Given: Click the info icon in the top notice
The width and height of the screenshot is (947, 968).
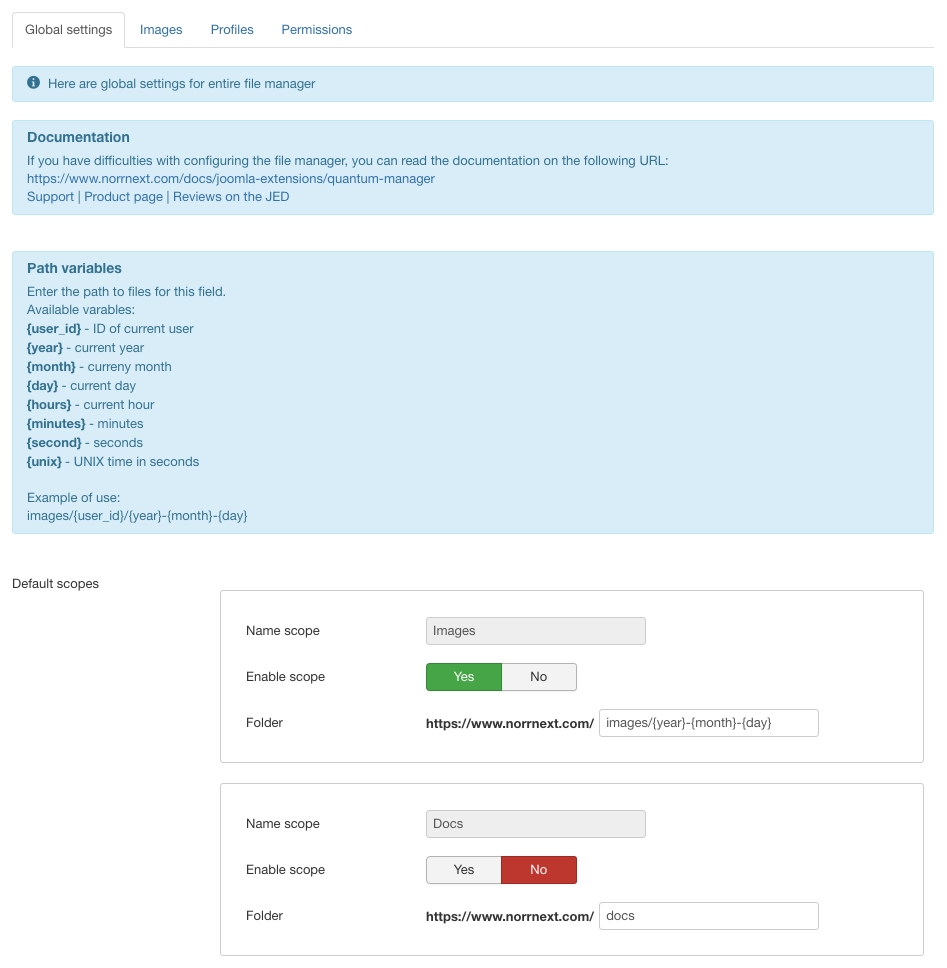Looking at the screenshot, I should [x=34, y=83].
